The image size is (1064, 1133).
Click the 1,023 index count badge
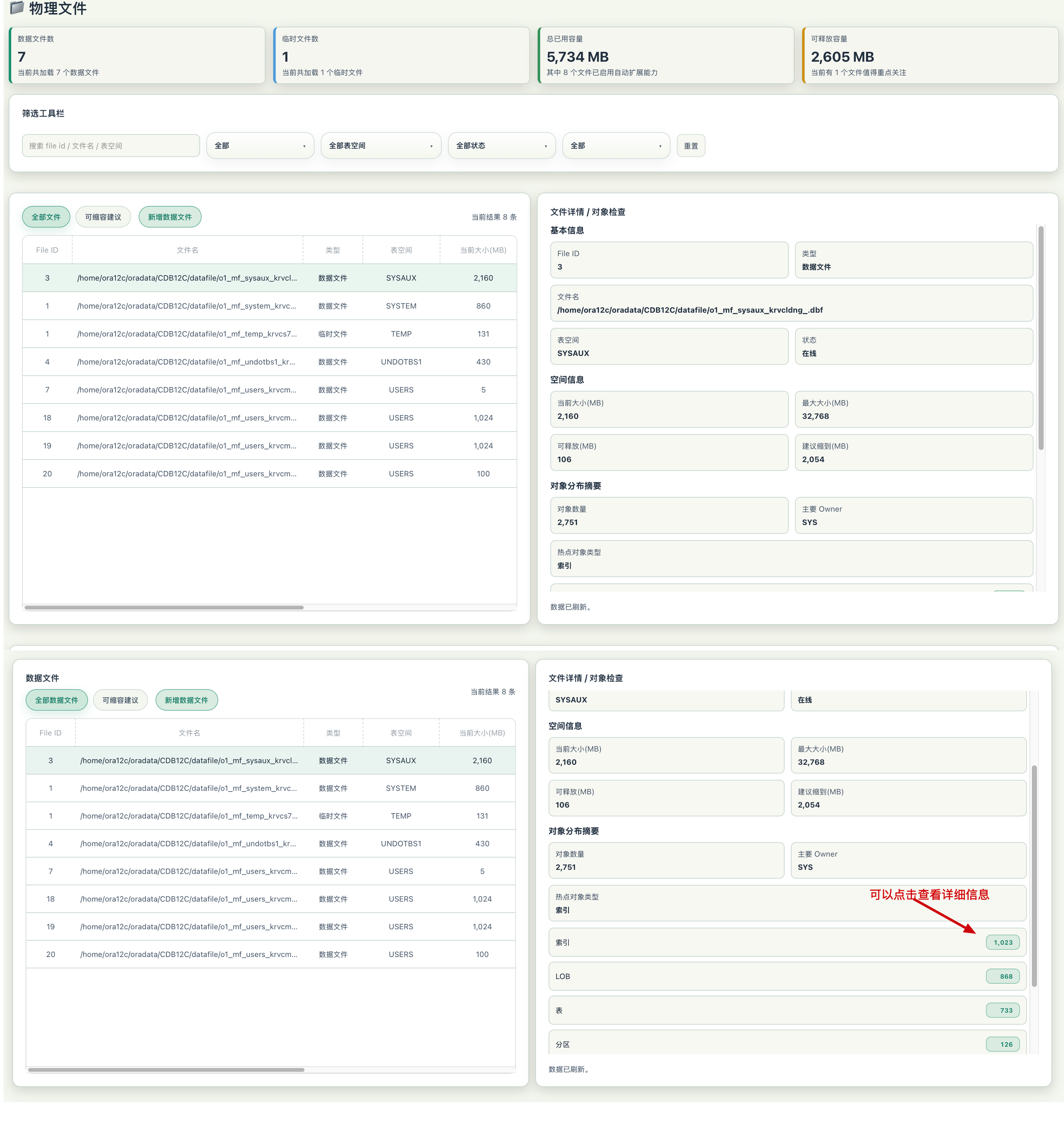click(x=1002, y=942)
